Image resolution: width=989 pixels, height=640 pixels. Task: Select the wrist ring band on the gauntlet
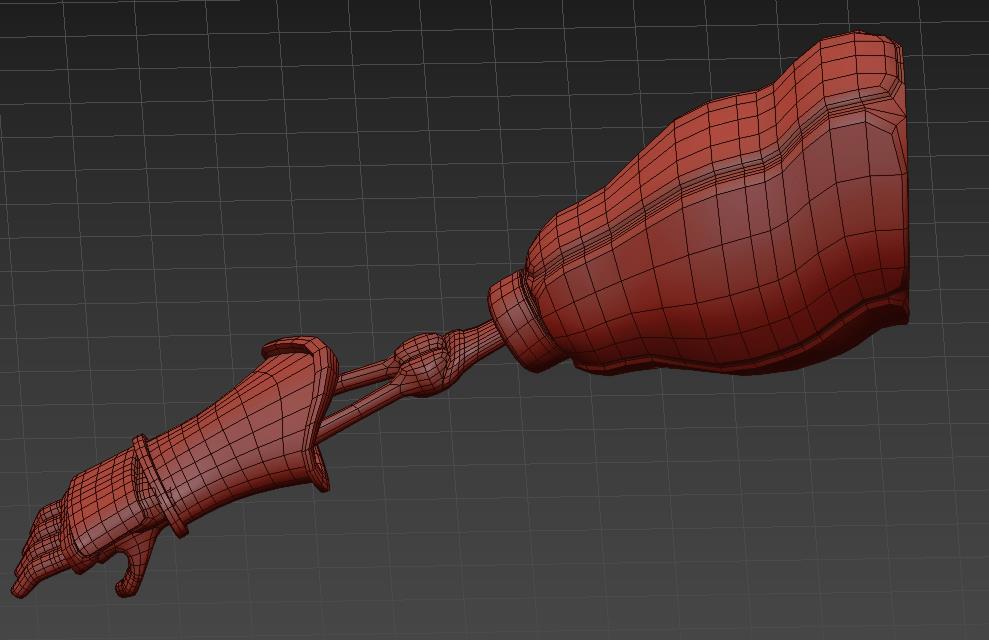click(159, 487)
